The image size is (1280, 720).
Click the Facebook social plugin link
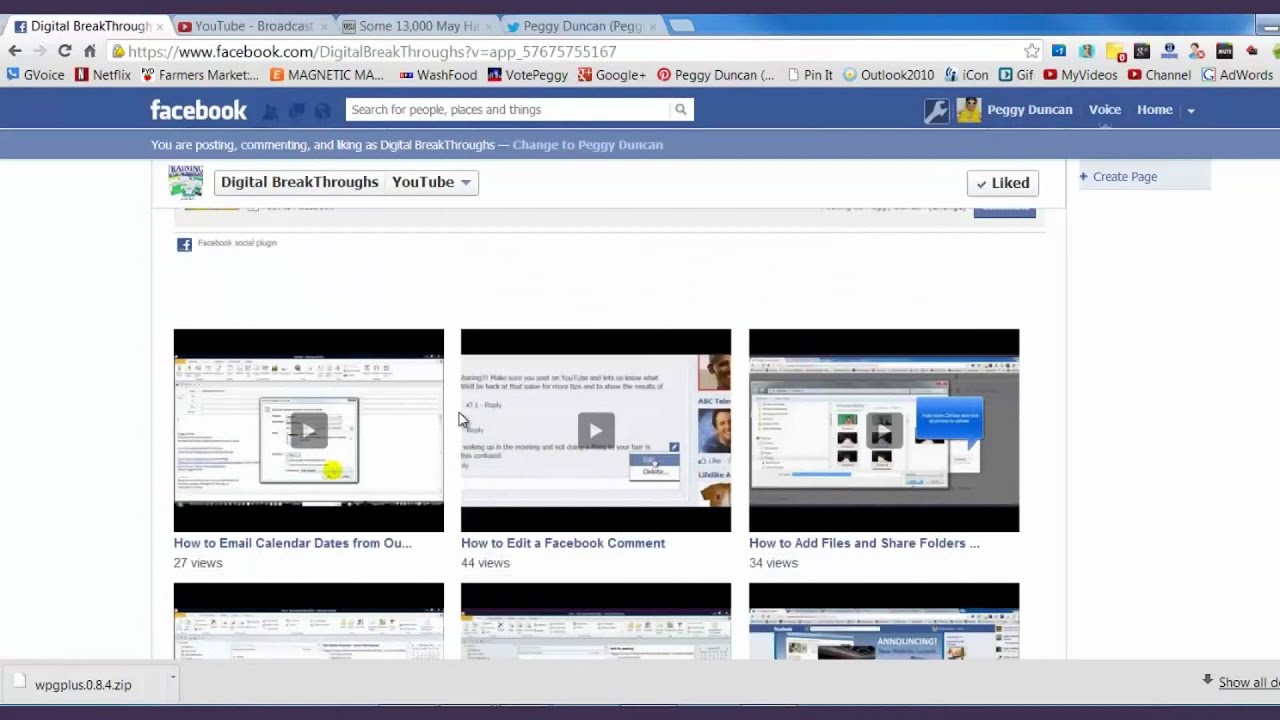[237, 243]
